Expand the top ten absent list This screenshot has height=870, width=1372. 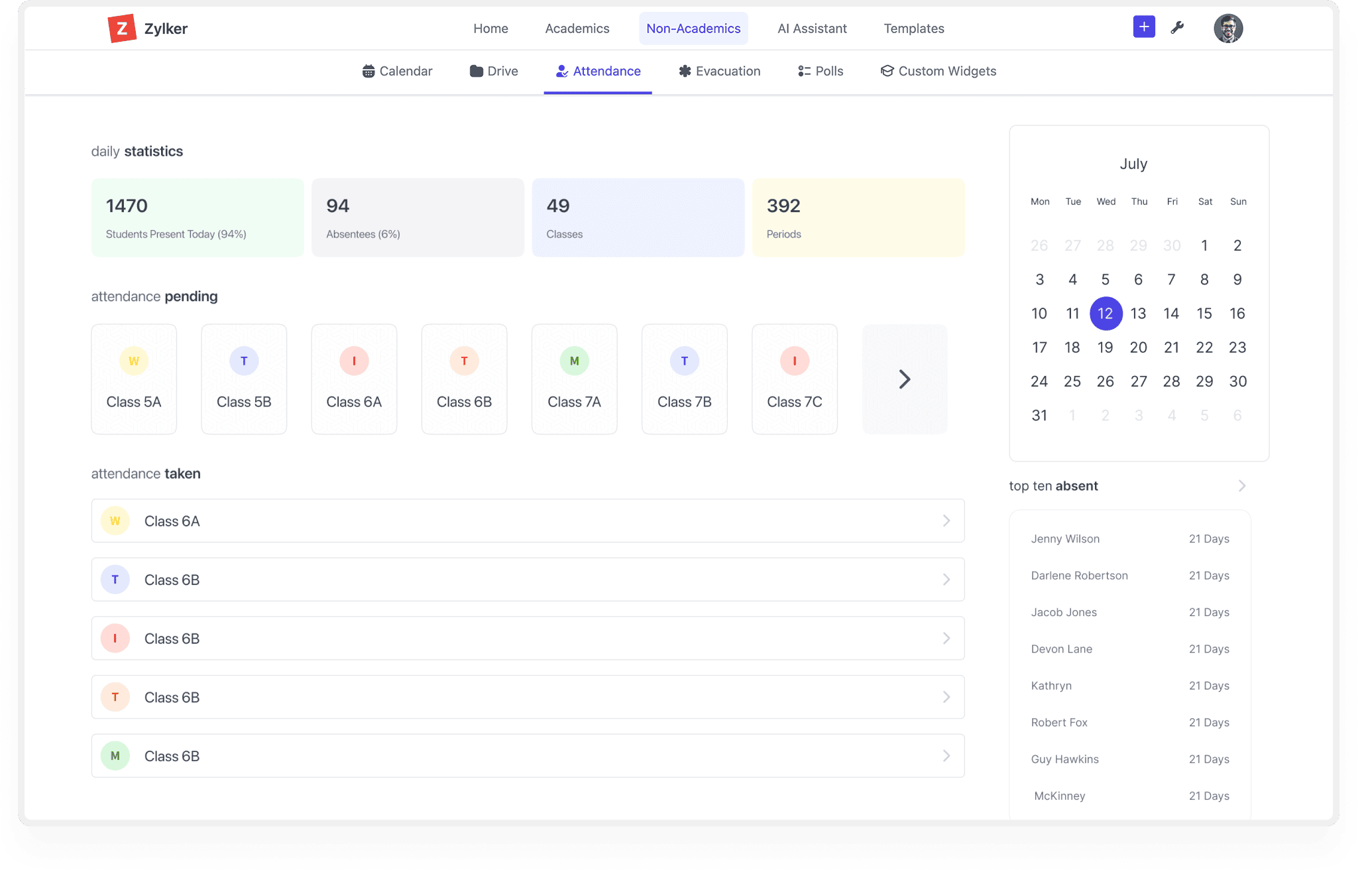tap(1241, 486)
